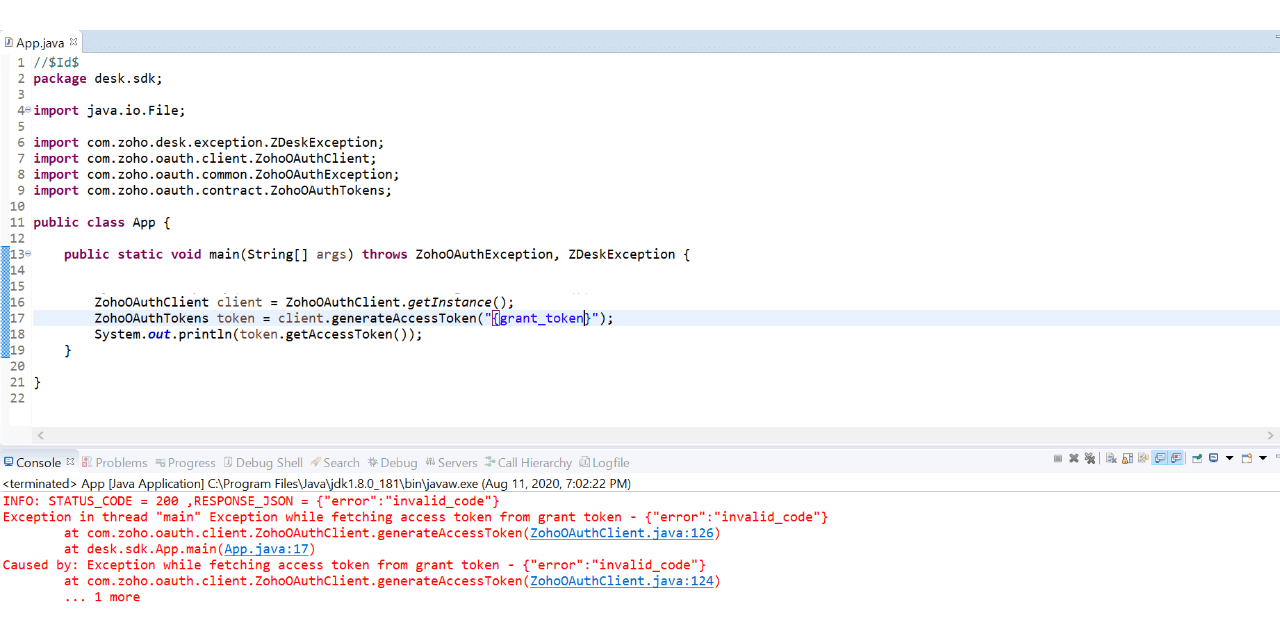Viewport: 1280px width, 640px height.
Task: Open ZohoOAuthClient.java:124 stack trace link
Action: [x=622, y=581]
